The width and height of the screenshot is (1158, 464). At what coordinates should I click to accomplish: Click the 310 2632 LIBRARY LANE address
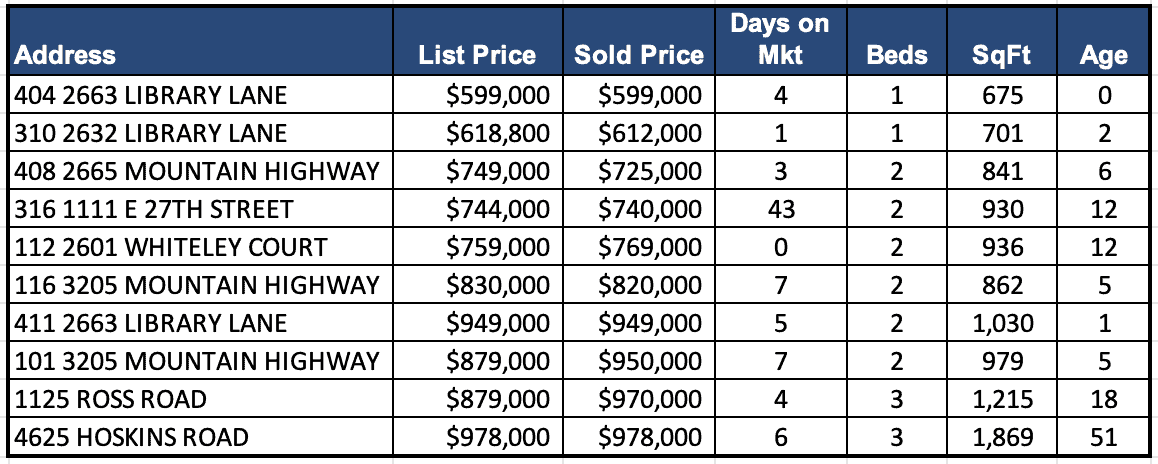151,134
